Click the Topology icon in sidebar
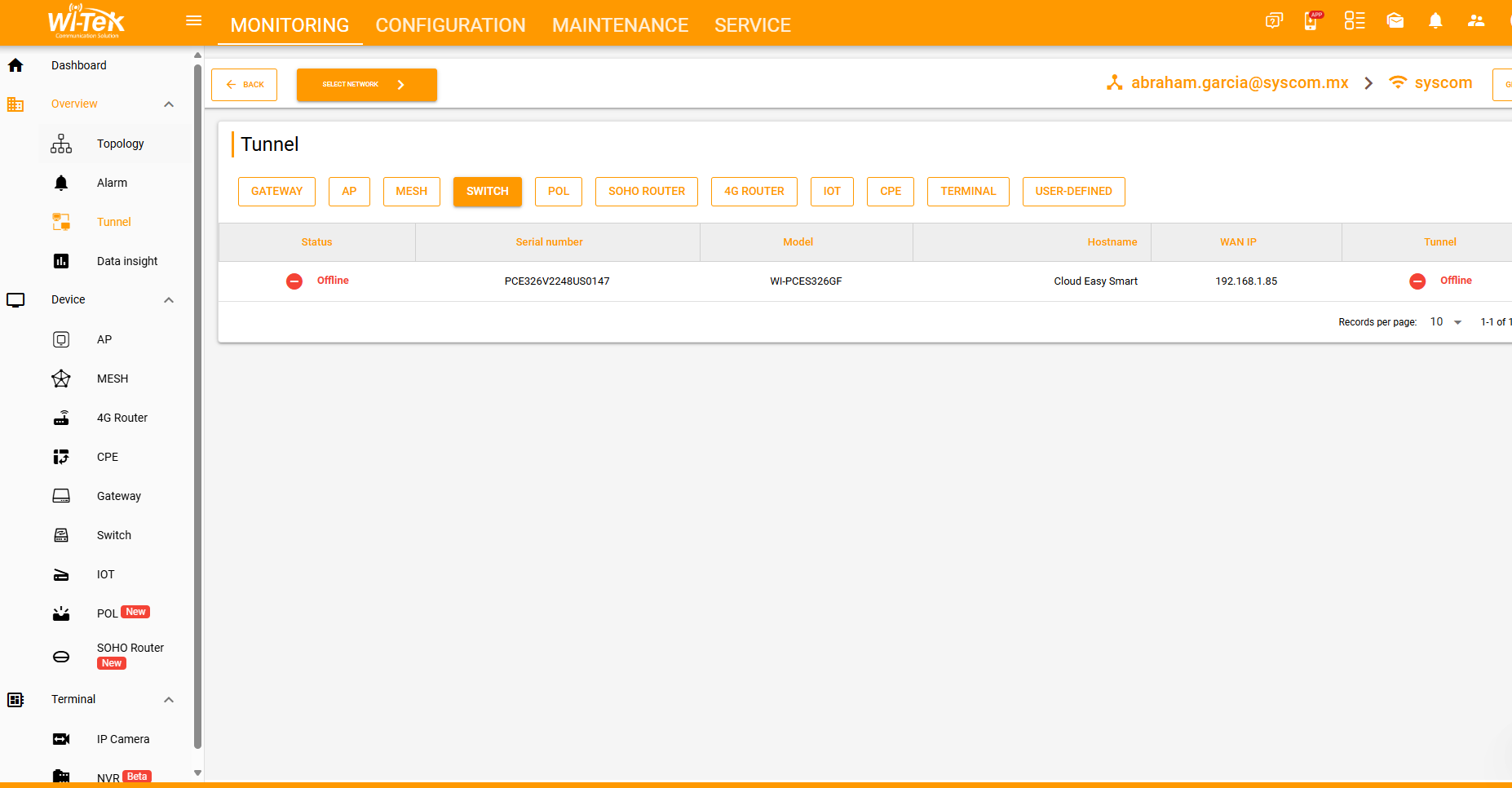Viewport: 1512px width, 788px height. tap(61, 144)
